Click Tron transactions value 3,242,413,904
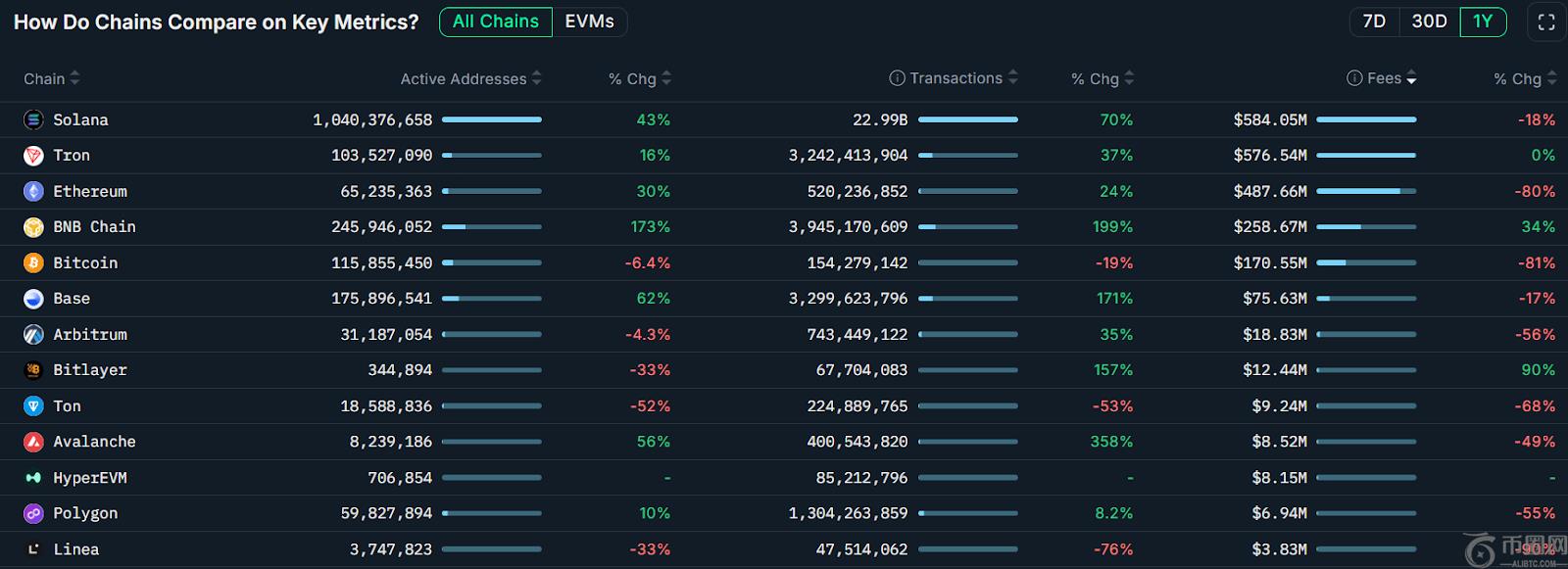 point(848,156)
